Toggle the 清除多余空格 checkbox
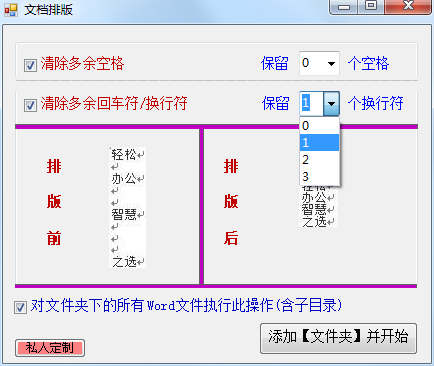The height and width of the screenshot is (366, 434). tap(30, 65)
